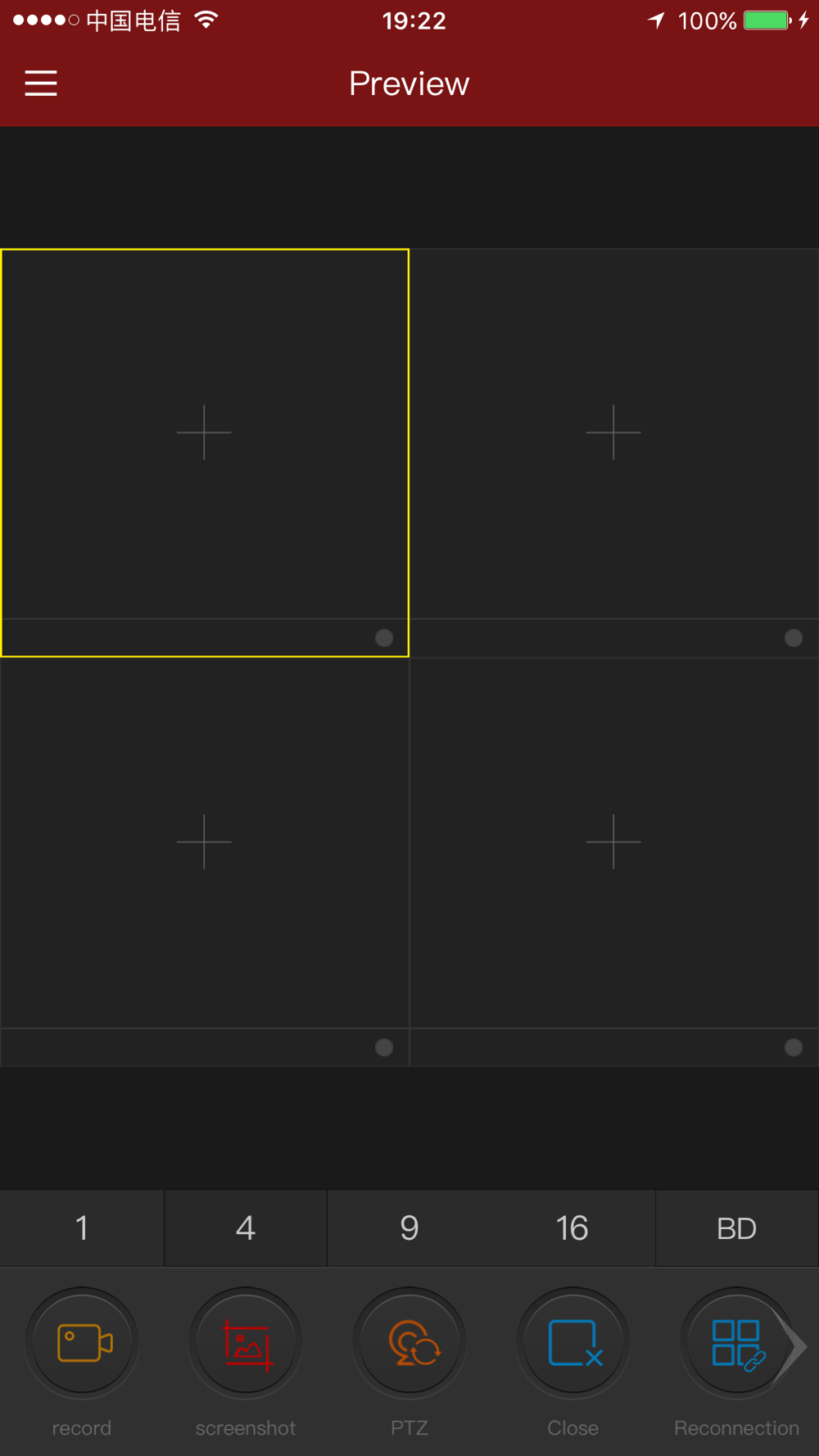Tap the screenshot icon
Viewport: 819px width, 1456px height.
[x=246, y=1343]
